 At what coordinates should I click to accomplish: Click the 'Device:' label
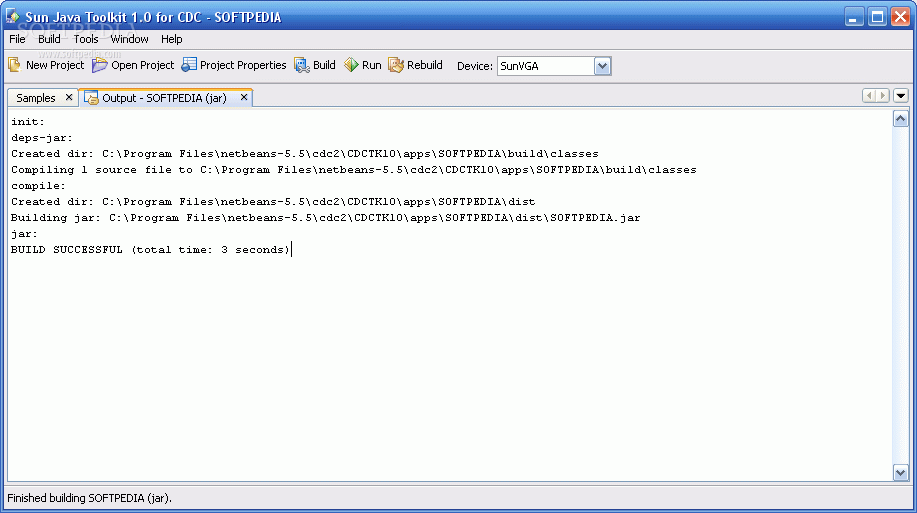[x=475, y=66]
